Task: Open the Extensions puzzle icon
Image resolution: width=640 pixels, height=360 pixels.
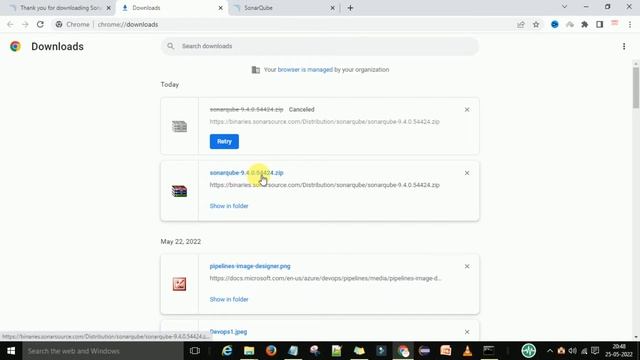Action: 584,24
